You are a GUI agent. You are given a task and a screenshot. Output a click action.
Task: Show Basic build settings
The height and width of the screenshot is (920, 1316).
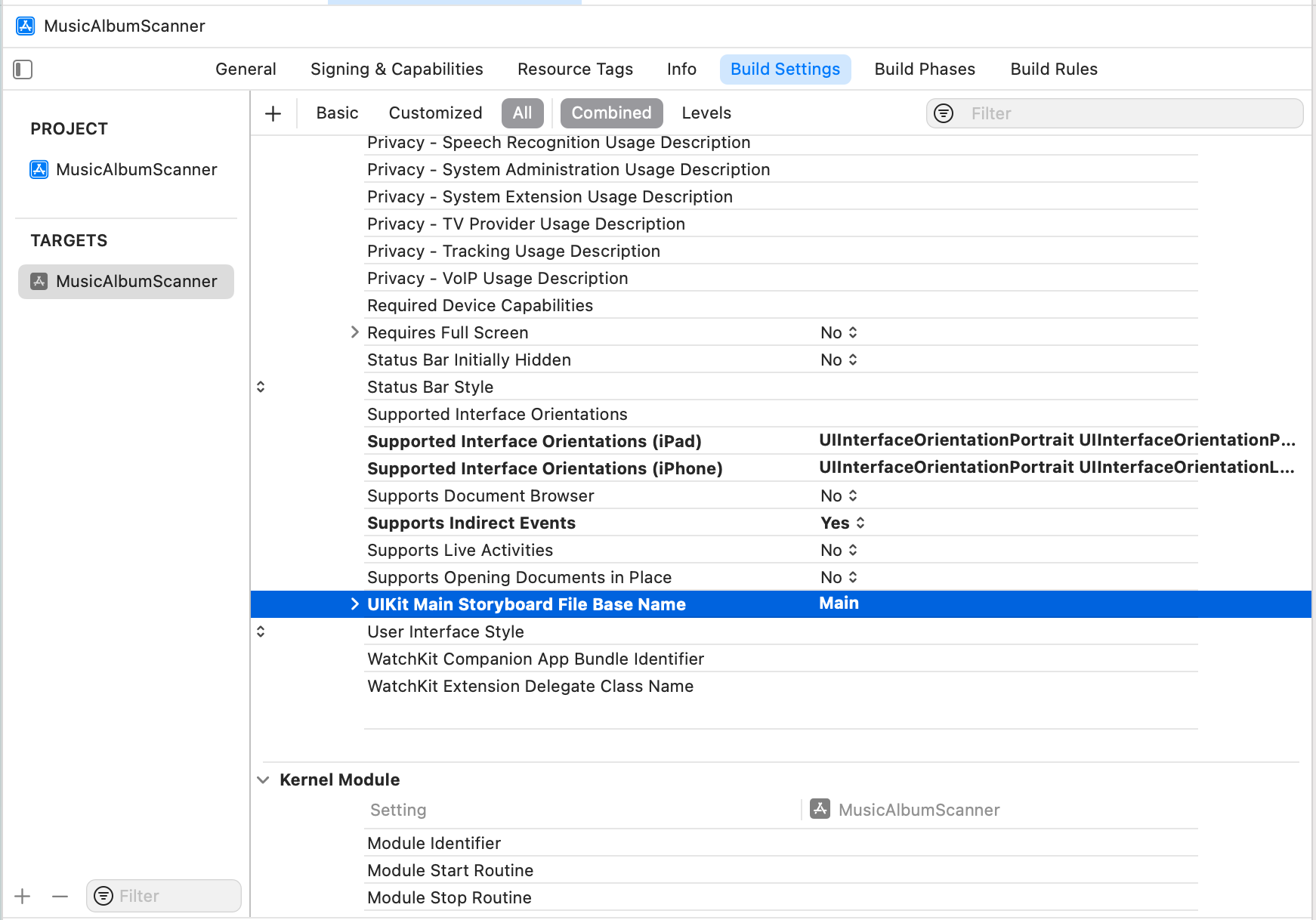click(337, 113)
